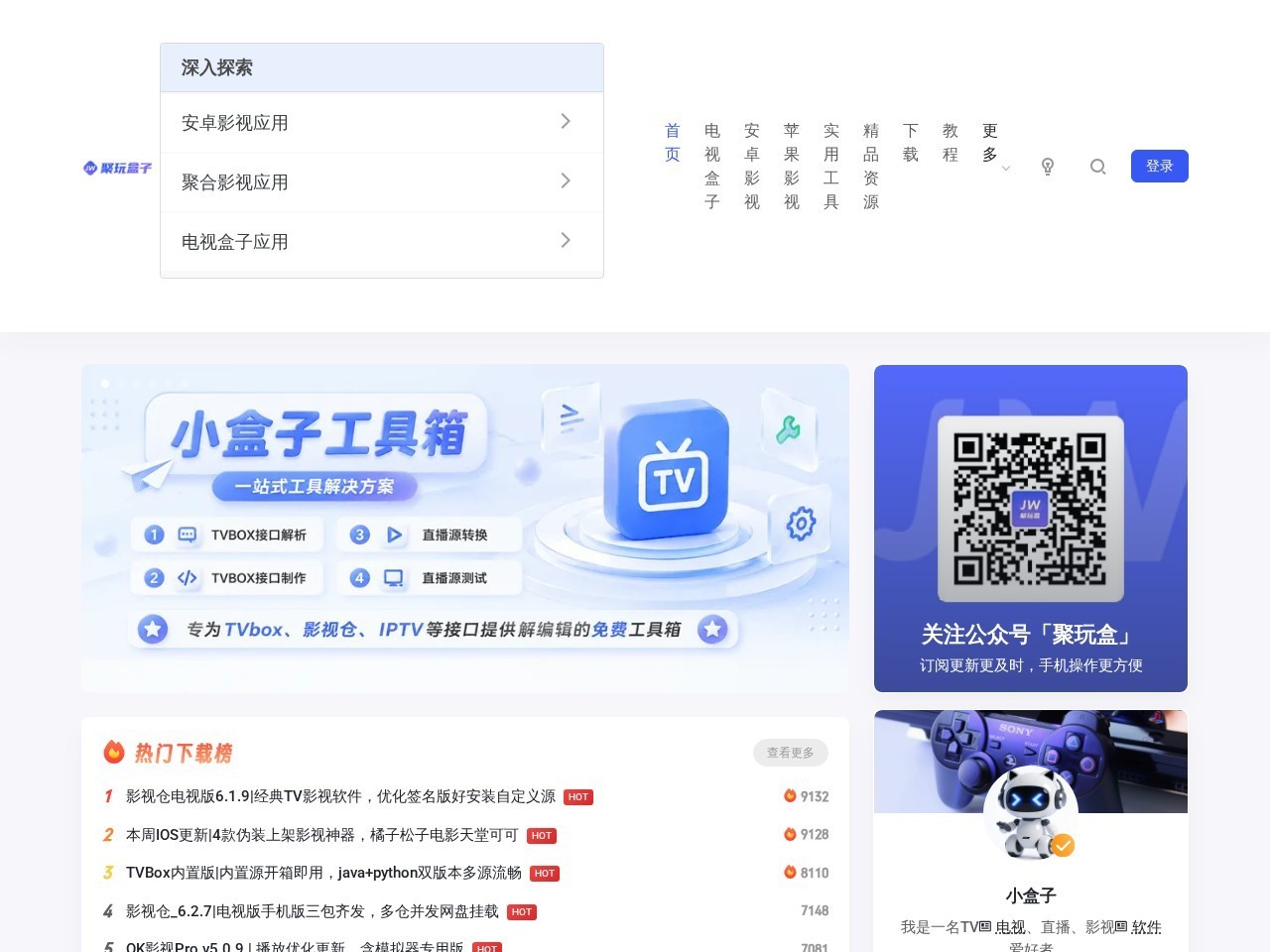Open the 下载 nav item

pos(911,143)
